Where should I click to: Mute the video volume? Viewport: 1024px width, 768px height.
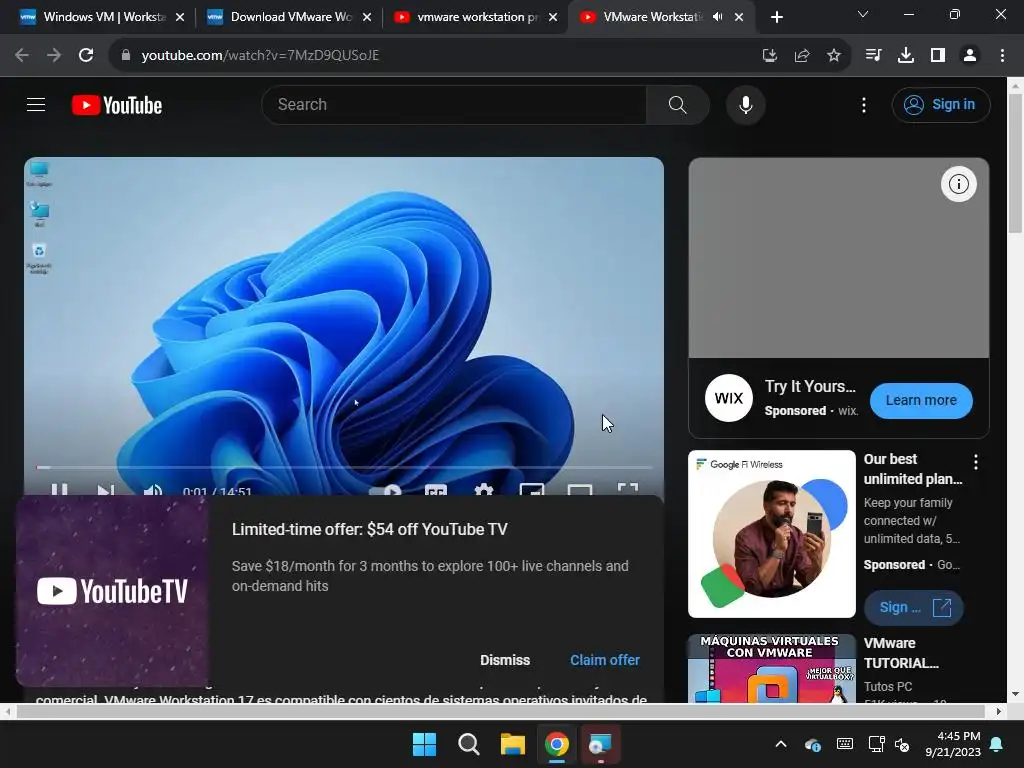tap(152, 489)
